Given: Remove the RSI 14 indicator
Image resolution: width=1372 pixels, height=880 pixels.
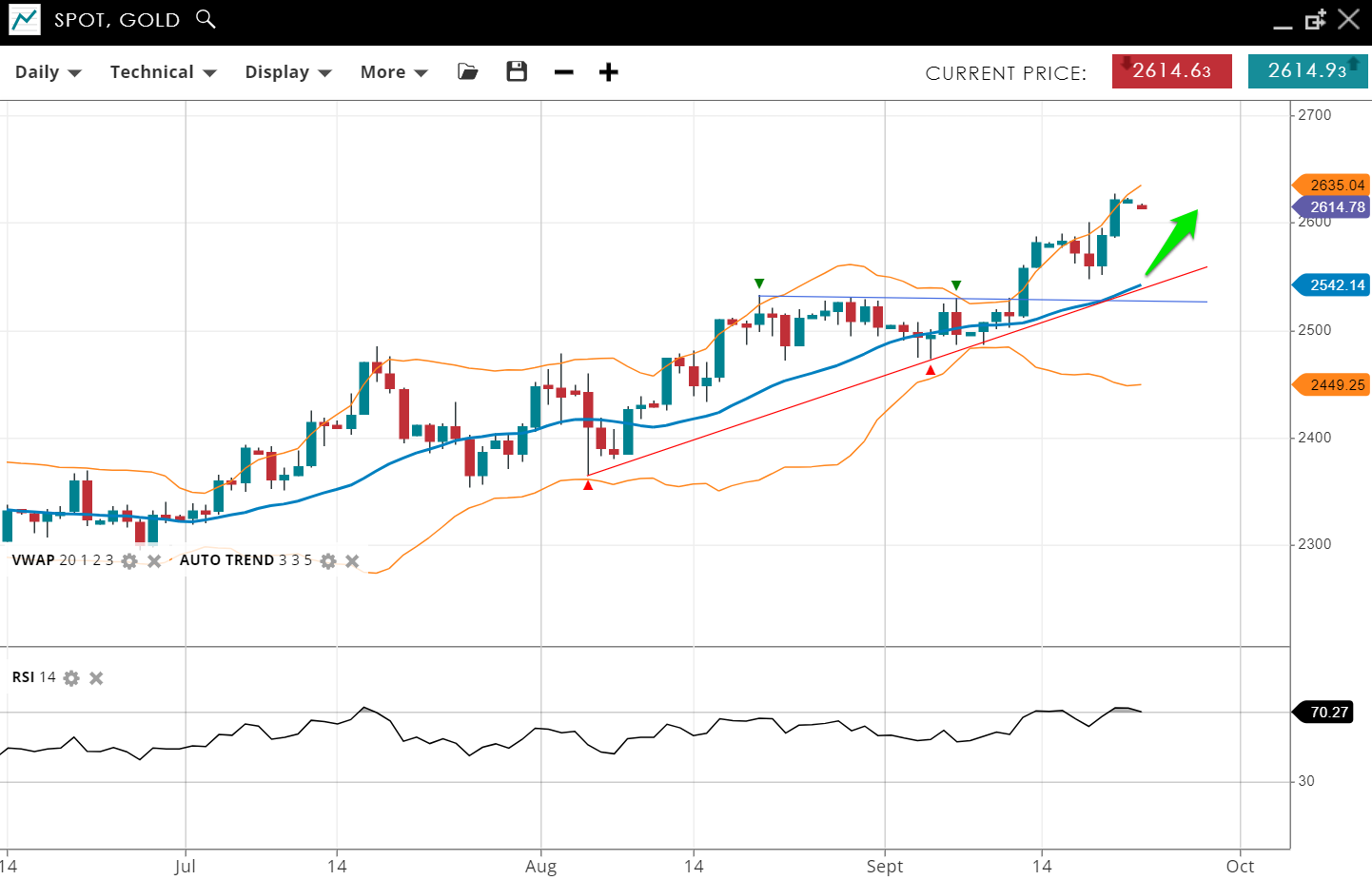Looking at the screenshot, I should [96, 678].
